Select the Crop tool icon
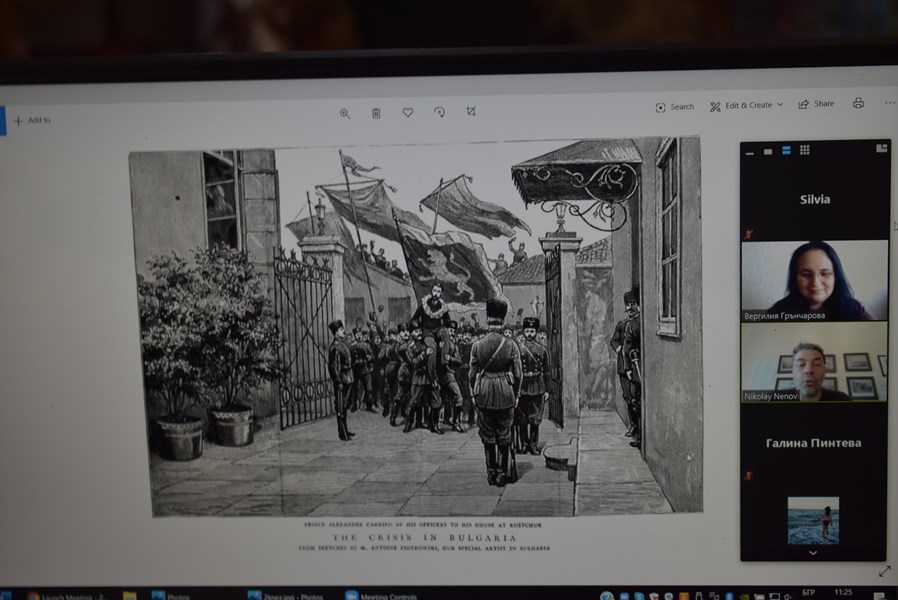This screenshot has width=898, height=600. [471, 112]
